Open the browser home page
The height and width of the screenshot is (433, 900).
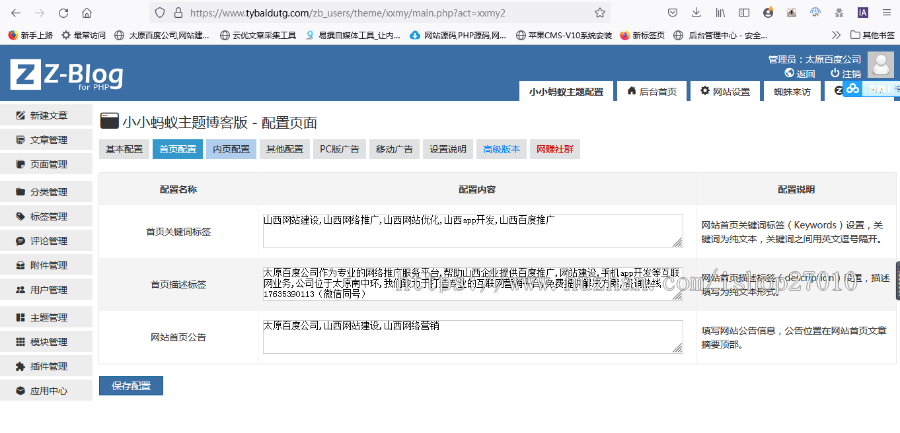87,13
